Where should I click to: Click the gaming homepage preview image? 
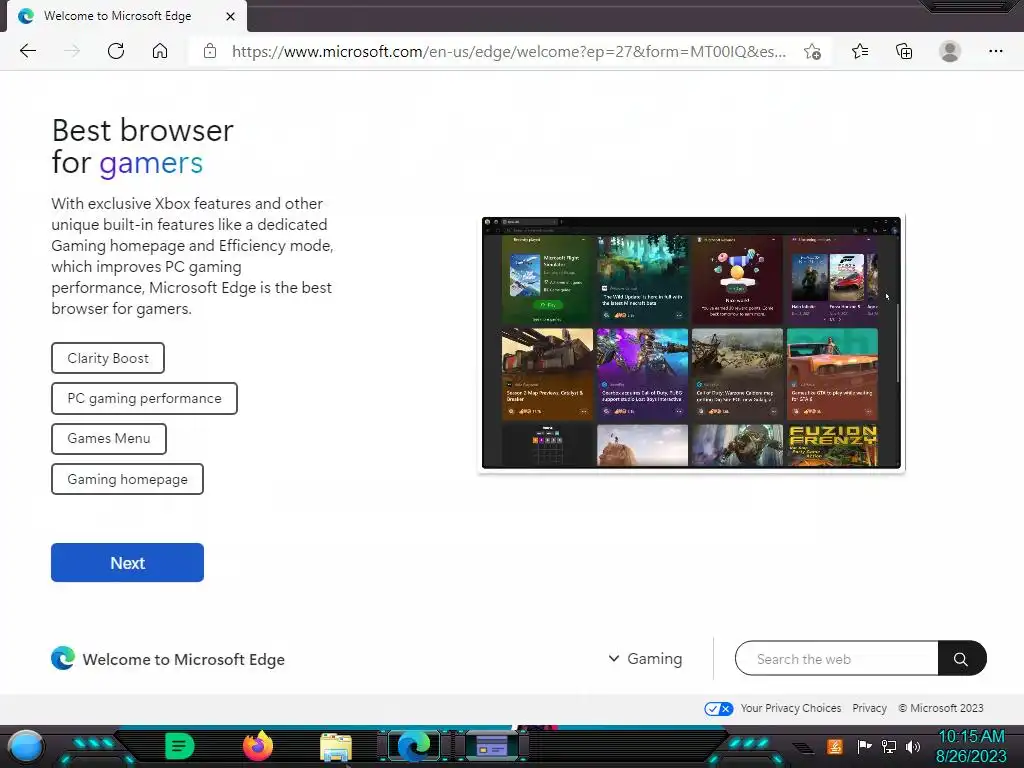(692, 343)
